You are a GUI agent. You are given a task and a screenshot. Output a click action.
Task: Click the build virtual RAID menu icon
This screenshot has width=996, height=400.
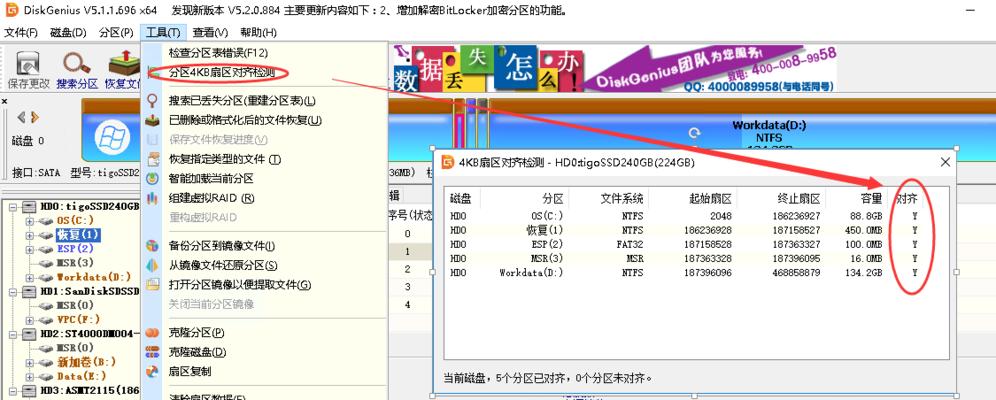pos(152,198)
